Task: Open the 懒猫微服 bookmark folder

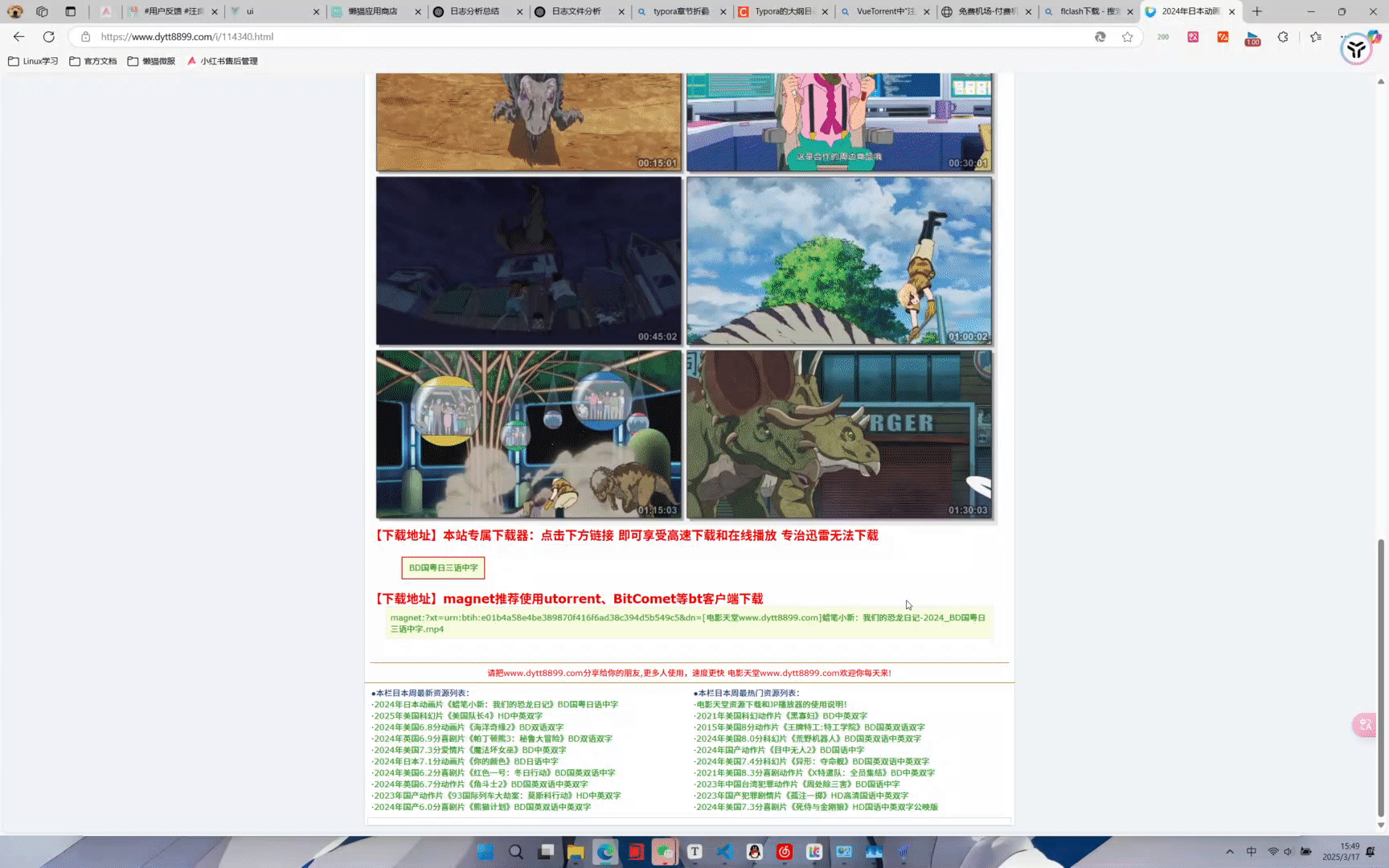Action: 151,61
